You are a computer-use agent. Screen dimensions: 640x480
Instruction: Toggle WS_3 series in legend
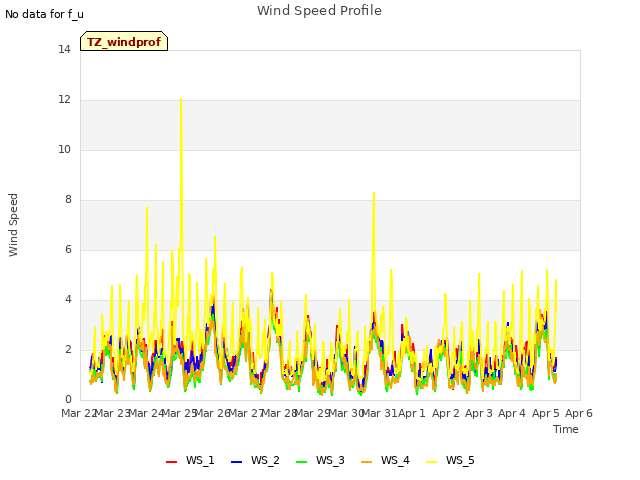coord(320,460)
